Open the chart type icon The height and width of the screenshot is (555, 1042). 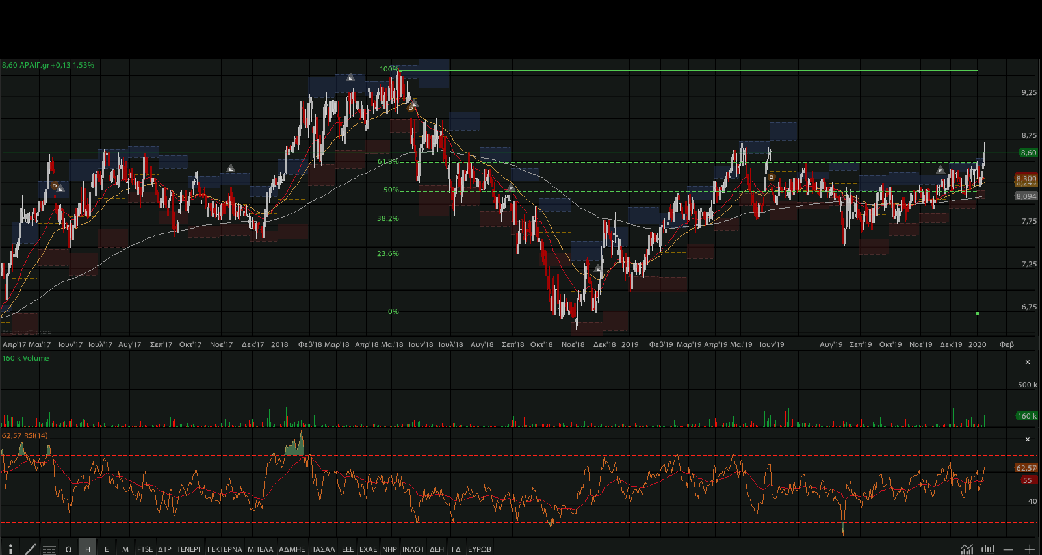click(967, 549)
